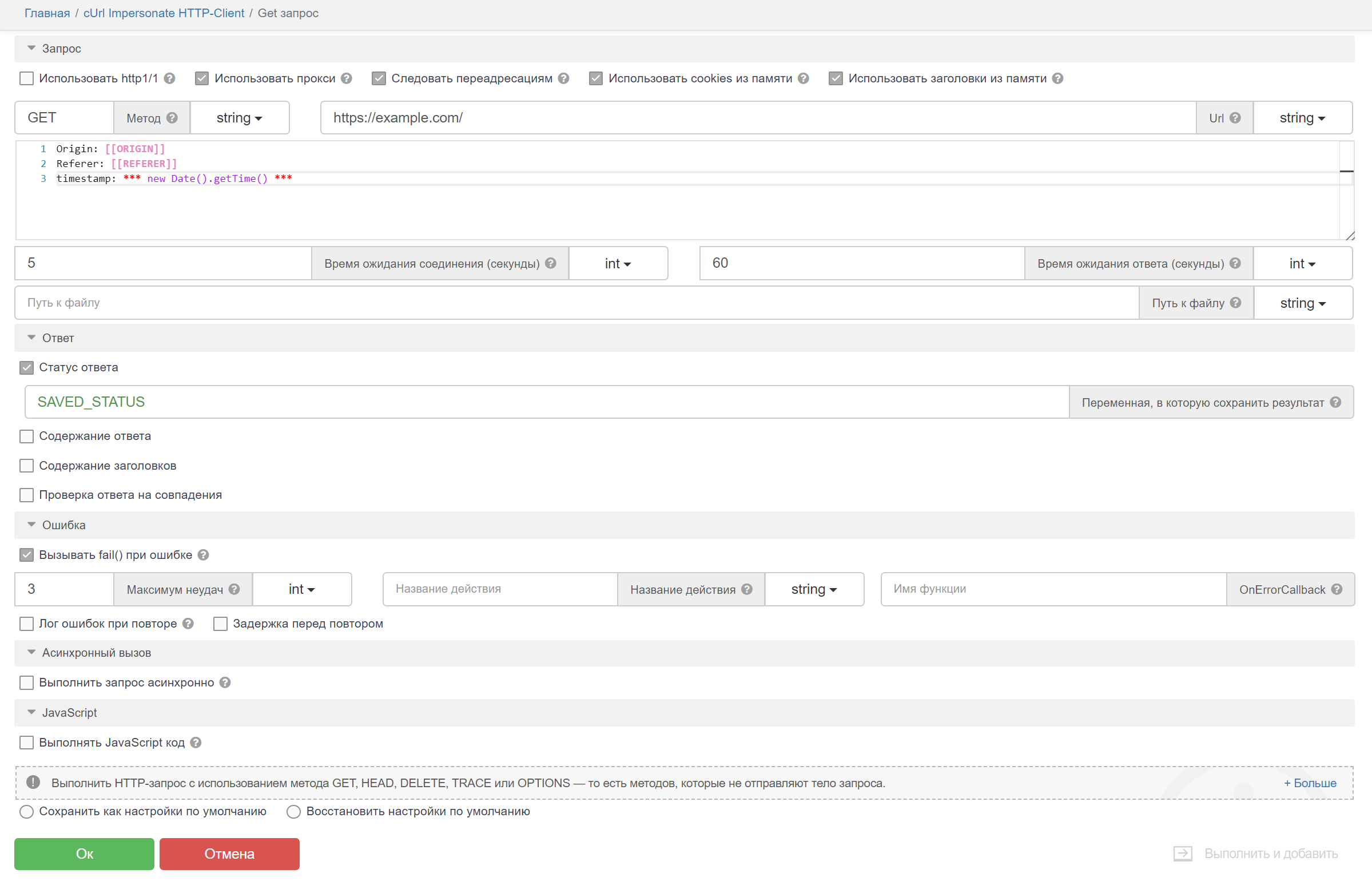Click help icon beside Выполнять JavaScript код

[196, 743]
